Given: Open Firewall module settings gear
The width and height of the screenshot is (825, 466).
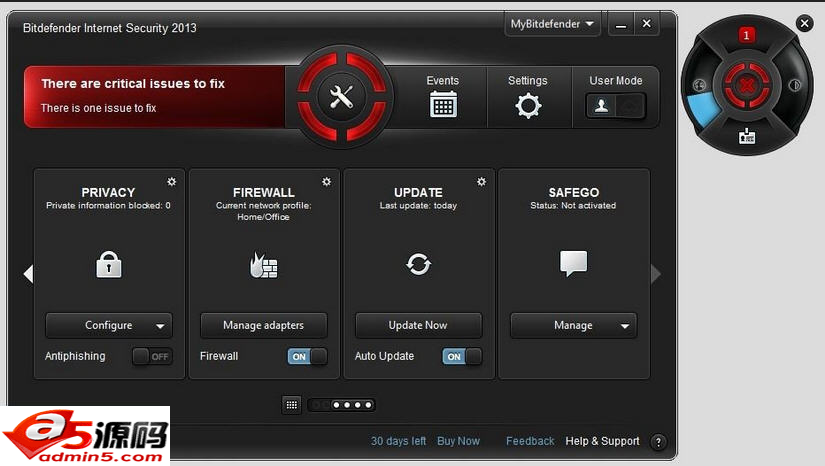Looking at the screenshot, I should (x=326, y=181).
